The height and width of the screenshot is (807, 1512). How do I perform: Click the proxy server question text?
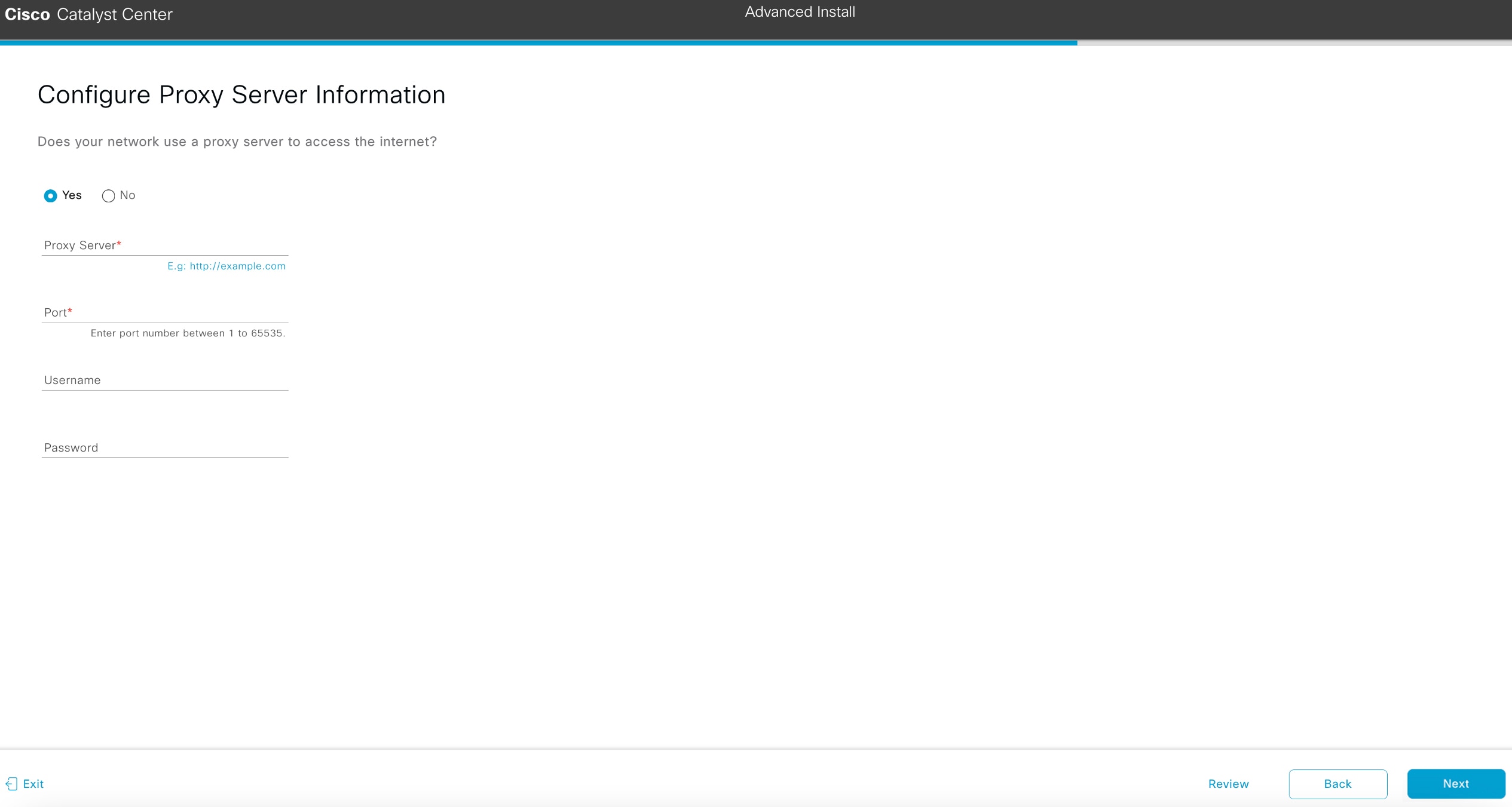237,142
